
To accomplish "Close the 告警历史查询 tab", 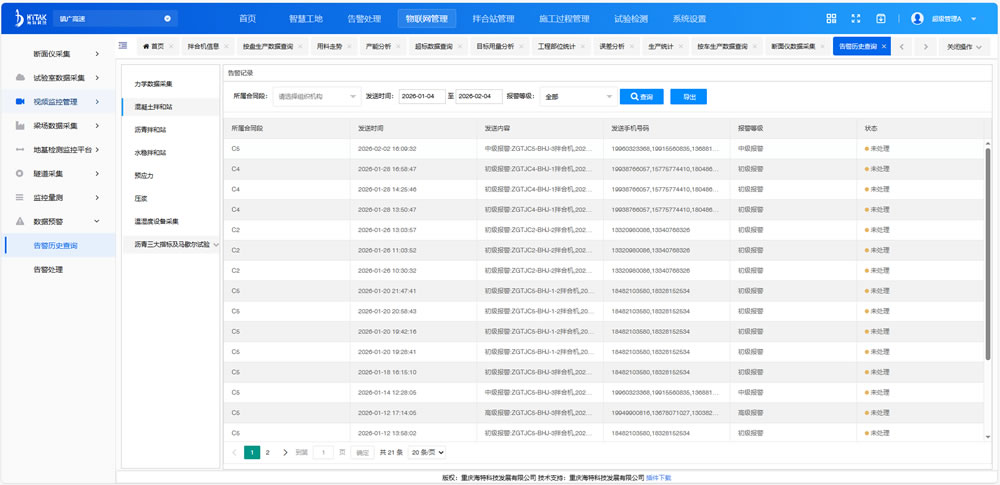I will click(883, 47).
